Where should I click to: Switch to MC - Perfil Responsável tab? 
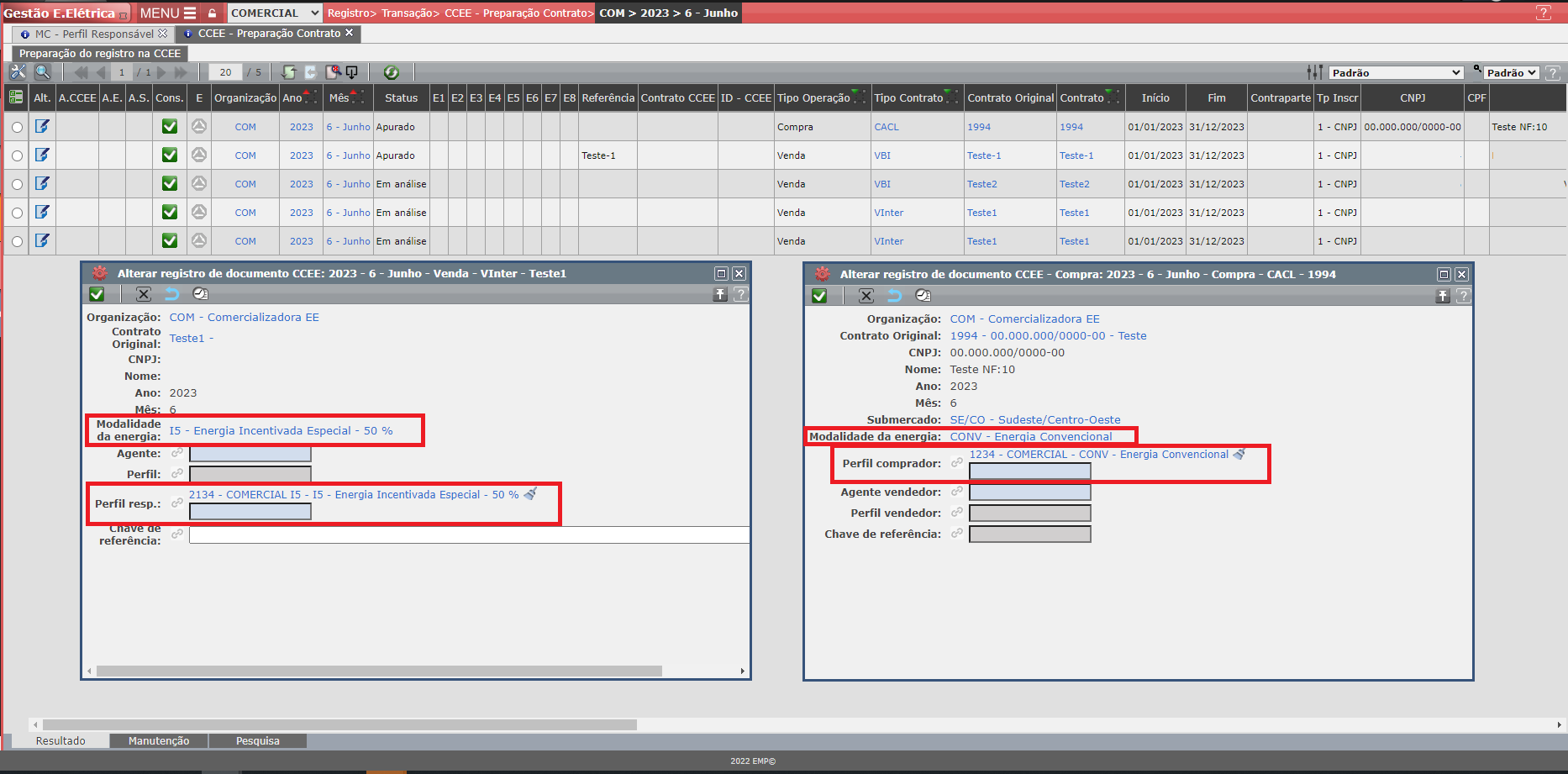coord(93,34)
